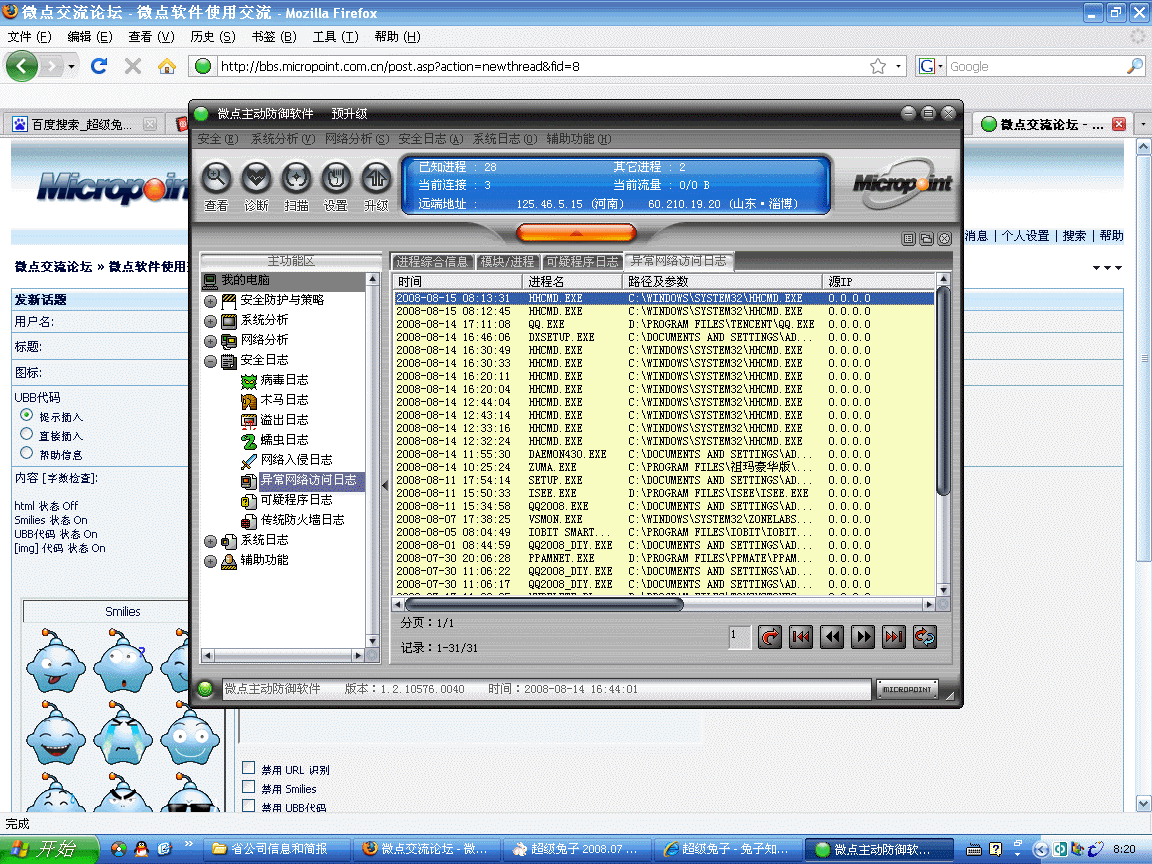Viewport: 1152px width, 864px height.
Task: Select the 帮助信息 radio button
Action: coord(26,453)
